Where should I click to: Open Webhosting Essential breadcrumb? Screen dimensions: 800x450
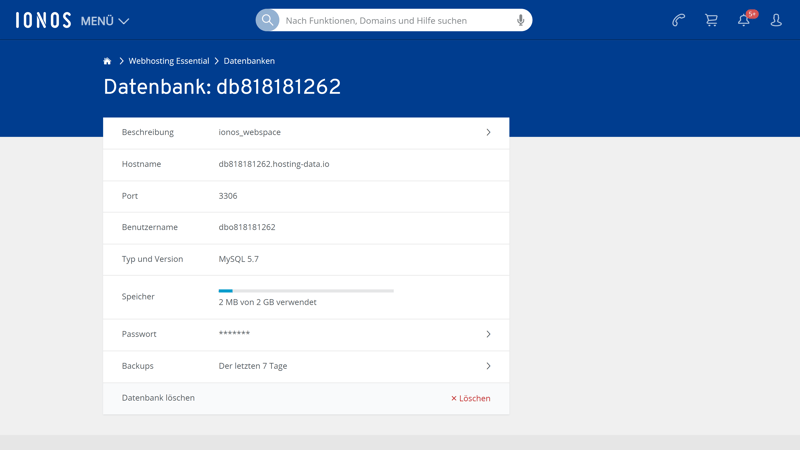click(x=168, y=61)
